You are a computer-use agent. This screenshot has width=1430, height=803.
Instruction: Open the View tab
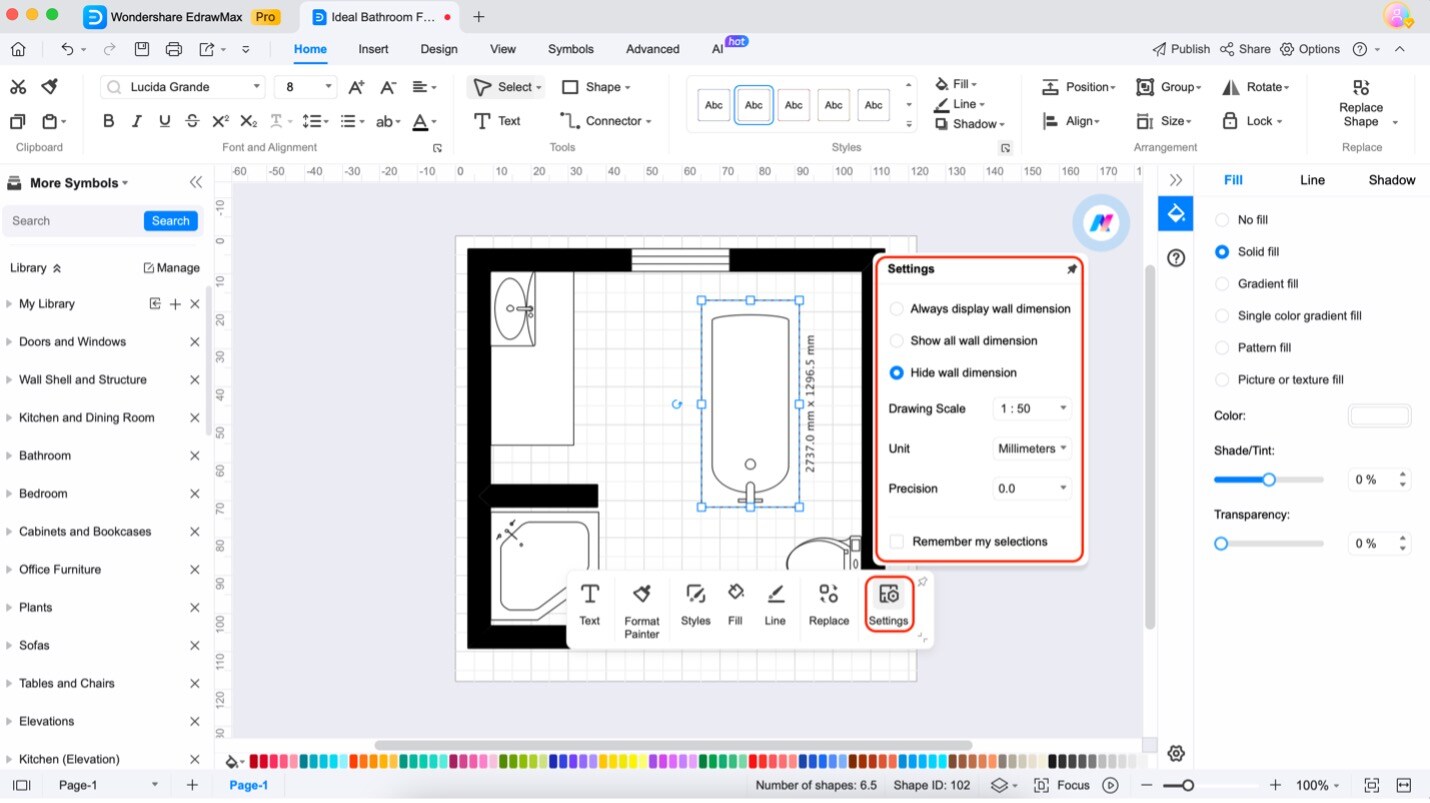tap(503, 49)
